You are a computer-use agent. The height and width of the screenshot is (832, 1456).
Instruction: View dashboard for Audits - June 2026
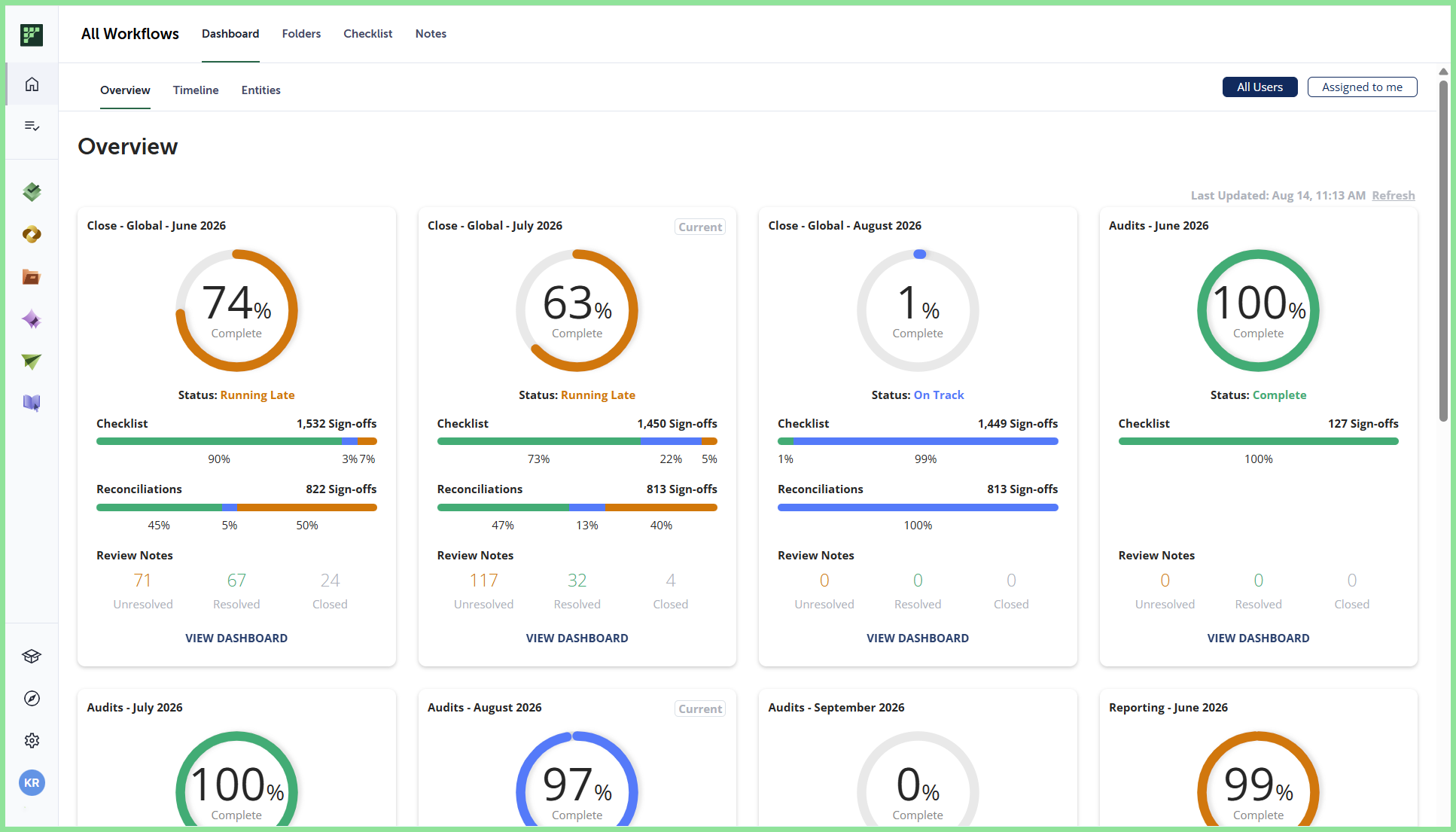(1258, 638)
